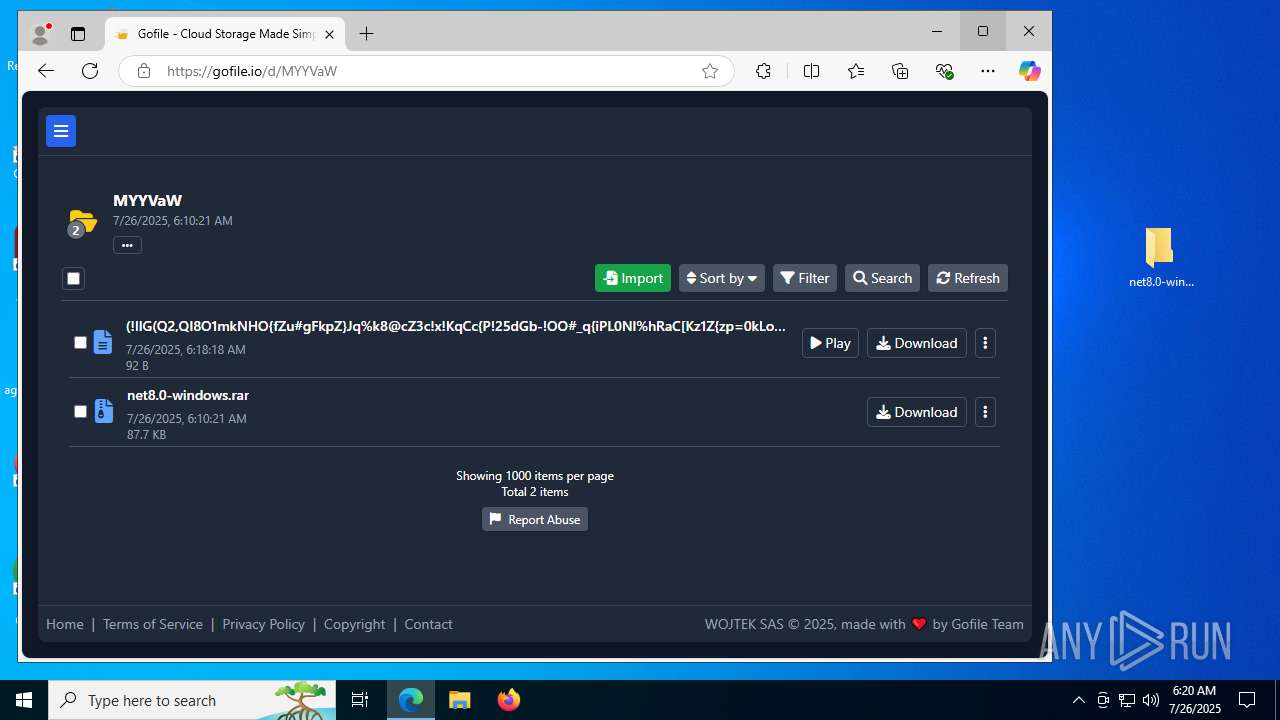Click the taskbar search box
This screenshot has width=1280, height=720.
(192, 700)
